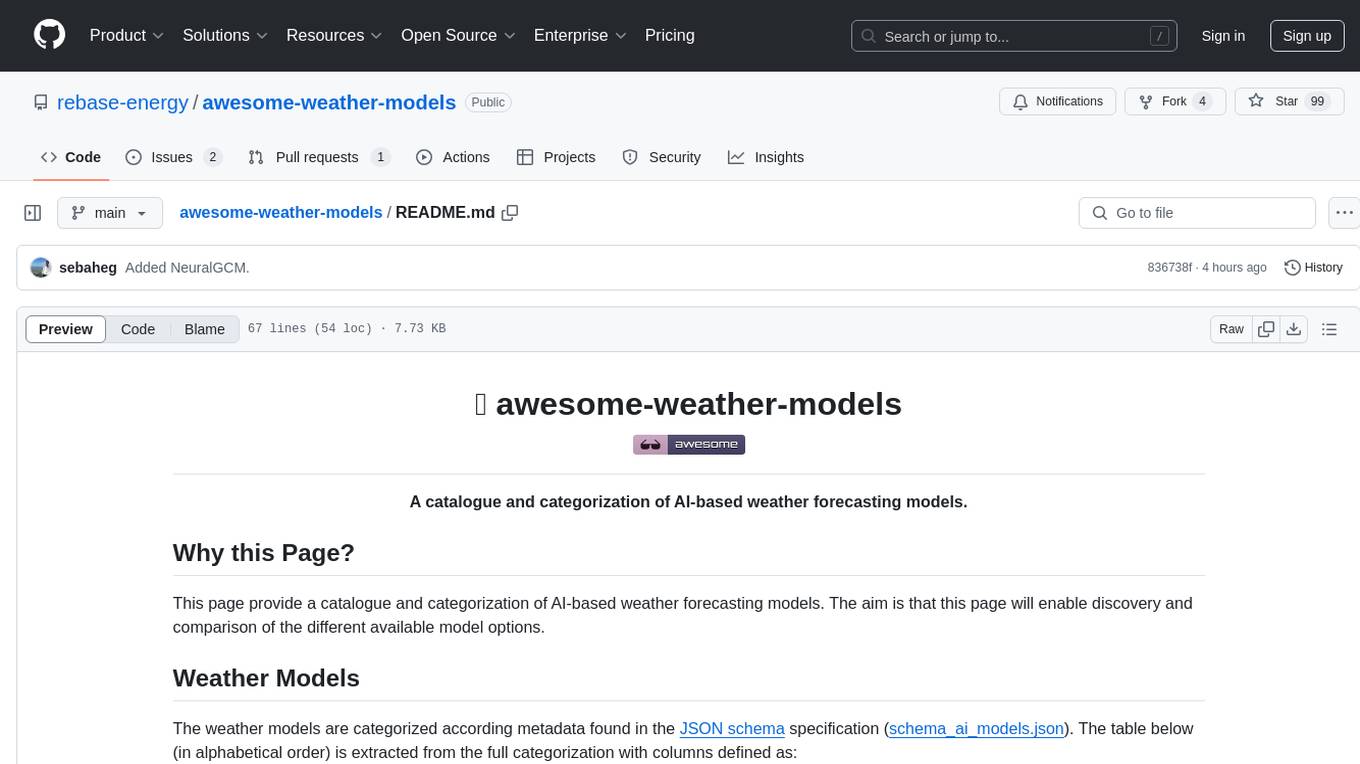
Task: Open sebaheg's profile
Action: point(88,268)
